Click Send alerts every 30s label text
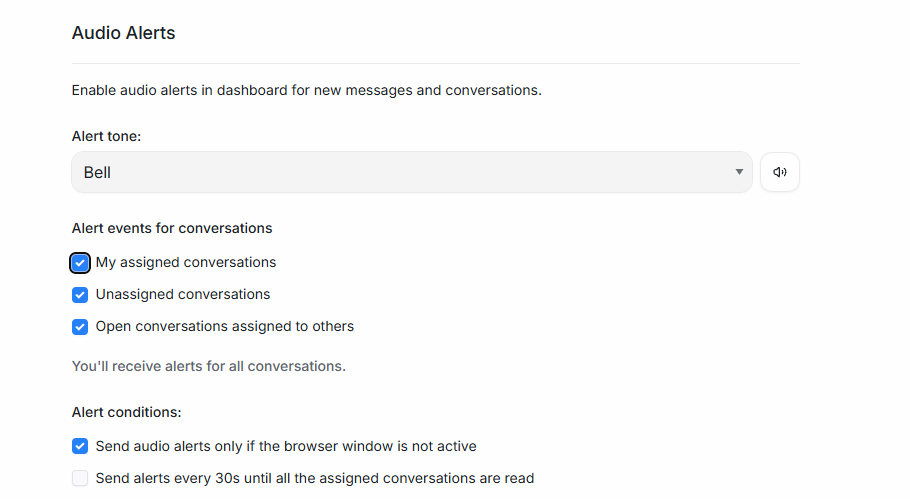Viewport: 910px width, 499px height. coord(315,478)
